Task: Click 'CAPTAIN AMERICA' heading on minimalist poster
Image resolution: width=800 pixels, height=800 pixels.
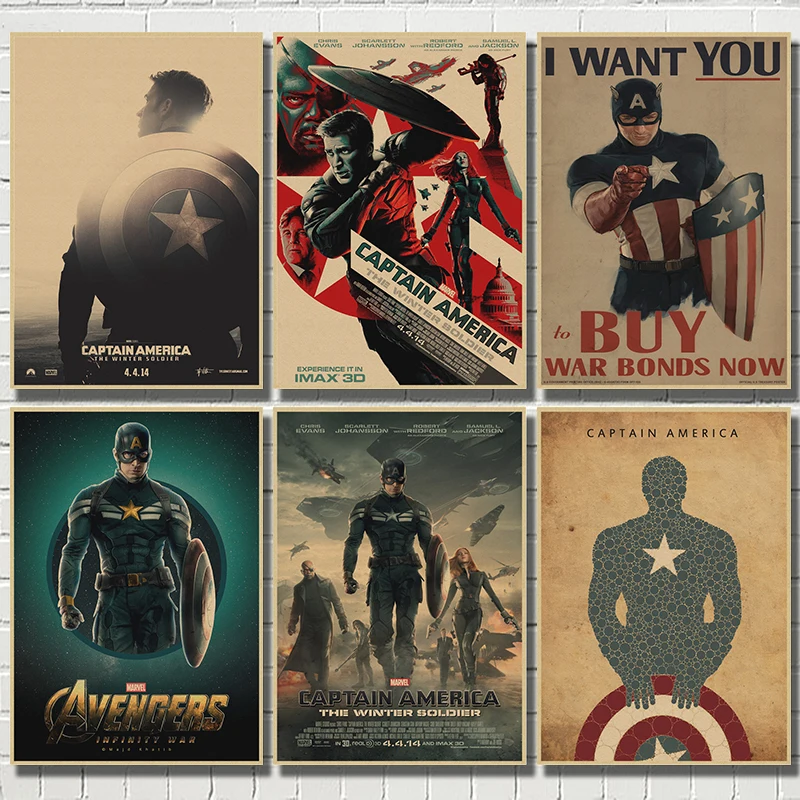Action: click(662, 434)
